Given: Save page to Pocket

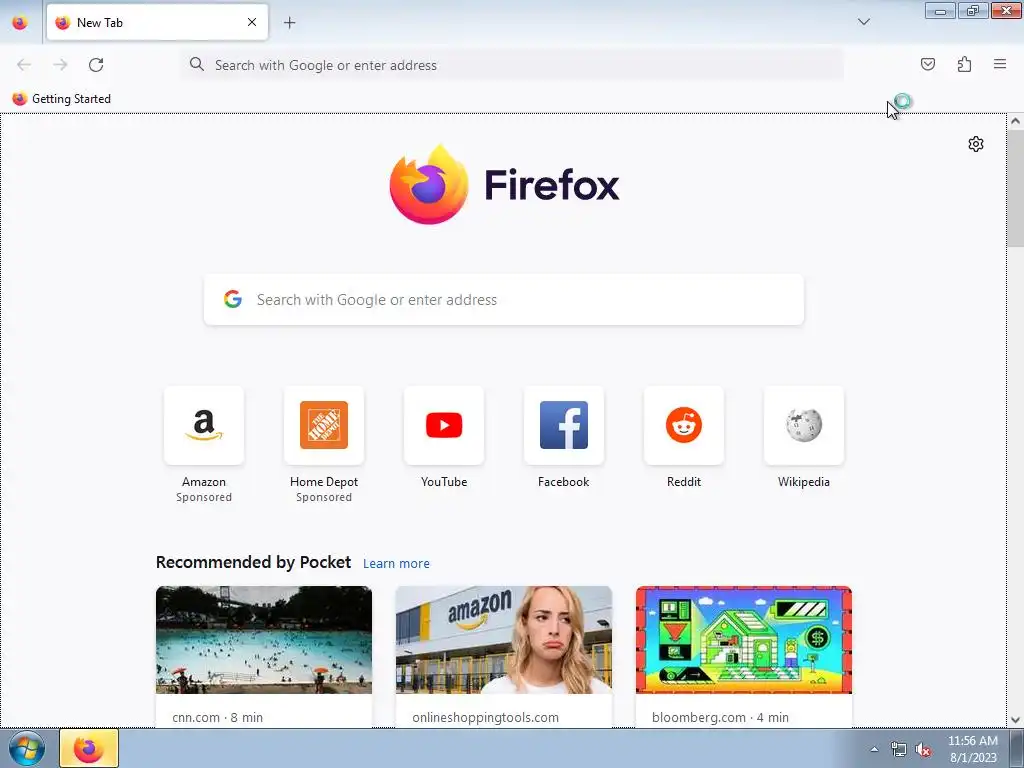Looking at the screenshot, I should tap(927, 64).
